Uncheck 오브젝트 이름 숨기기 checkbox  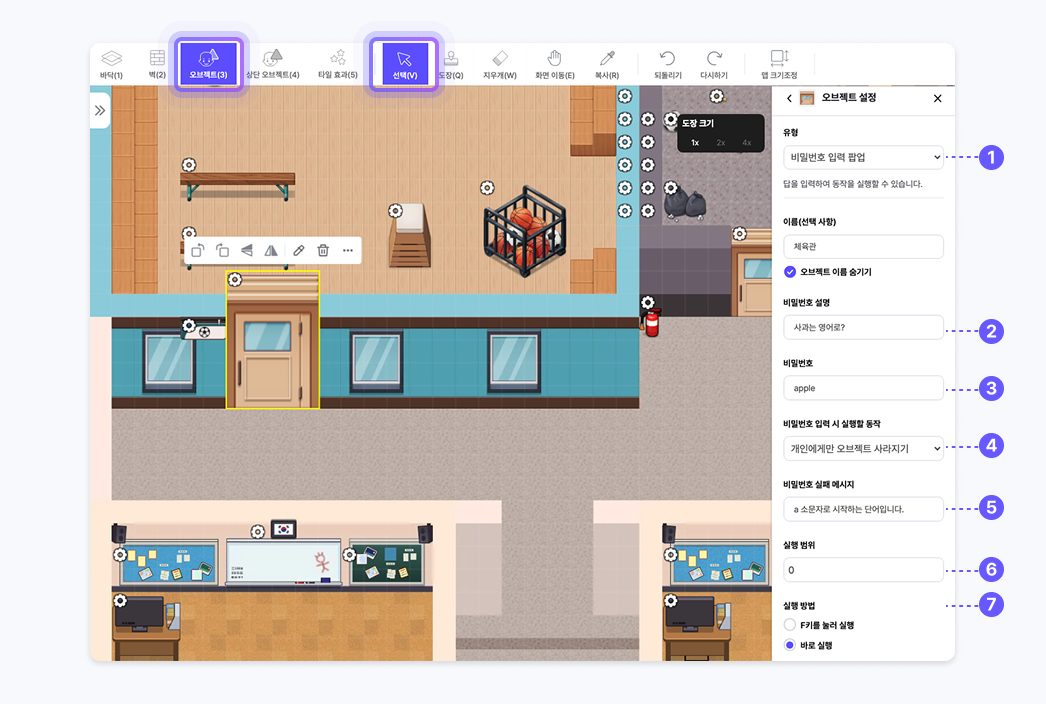coord(790,272)
